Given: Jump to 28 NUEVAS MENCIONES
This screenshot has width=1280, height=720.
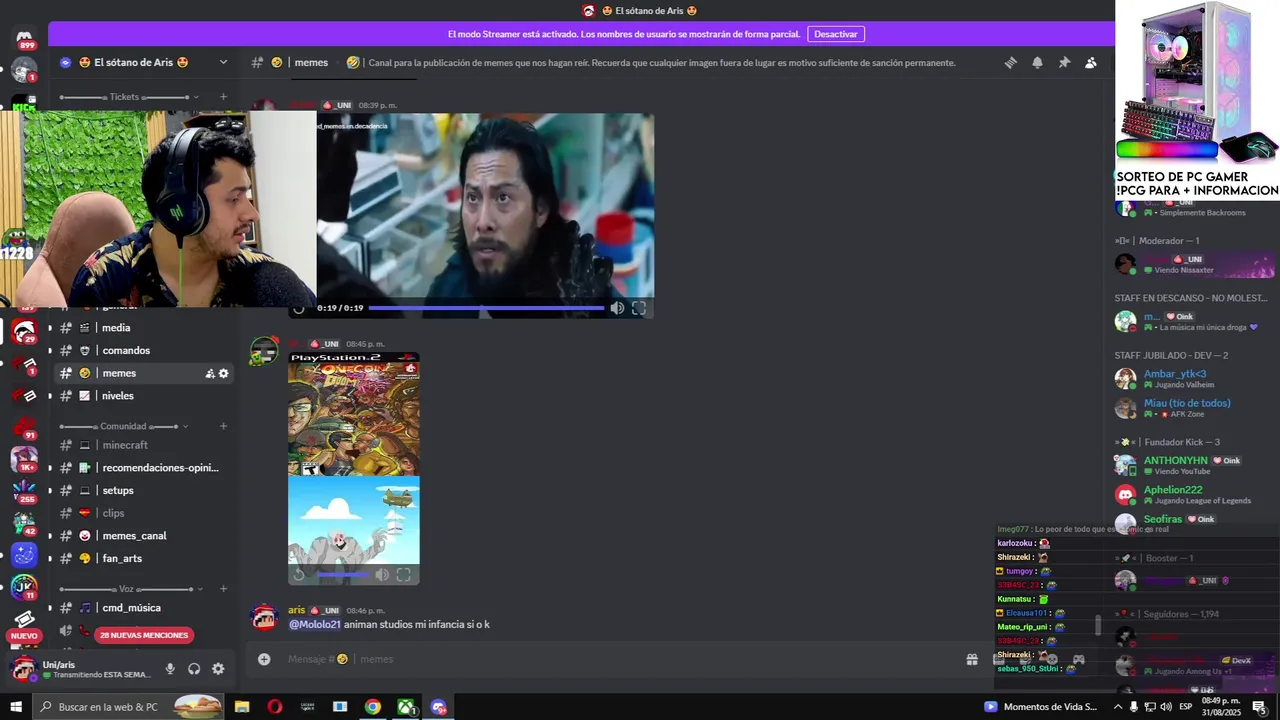Looking at the screenshot, I should click(144, 635).
